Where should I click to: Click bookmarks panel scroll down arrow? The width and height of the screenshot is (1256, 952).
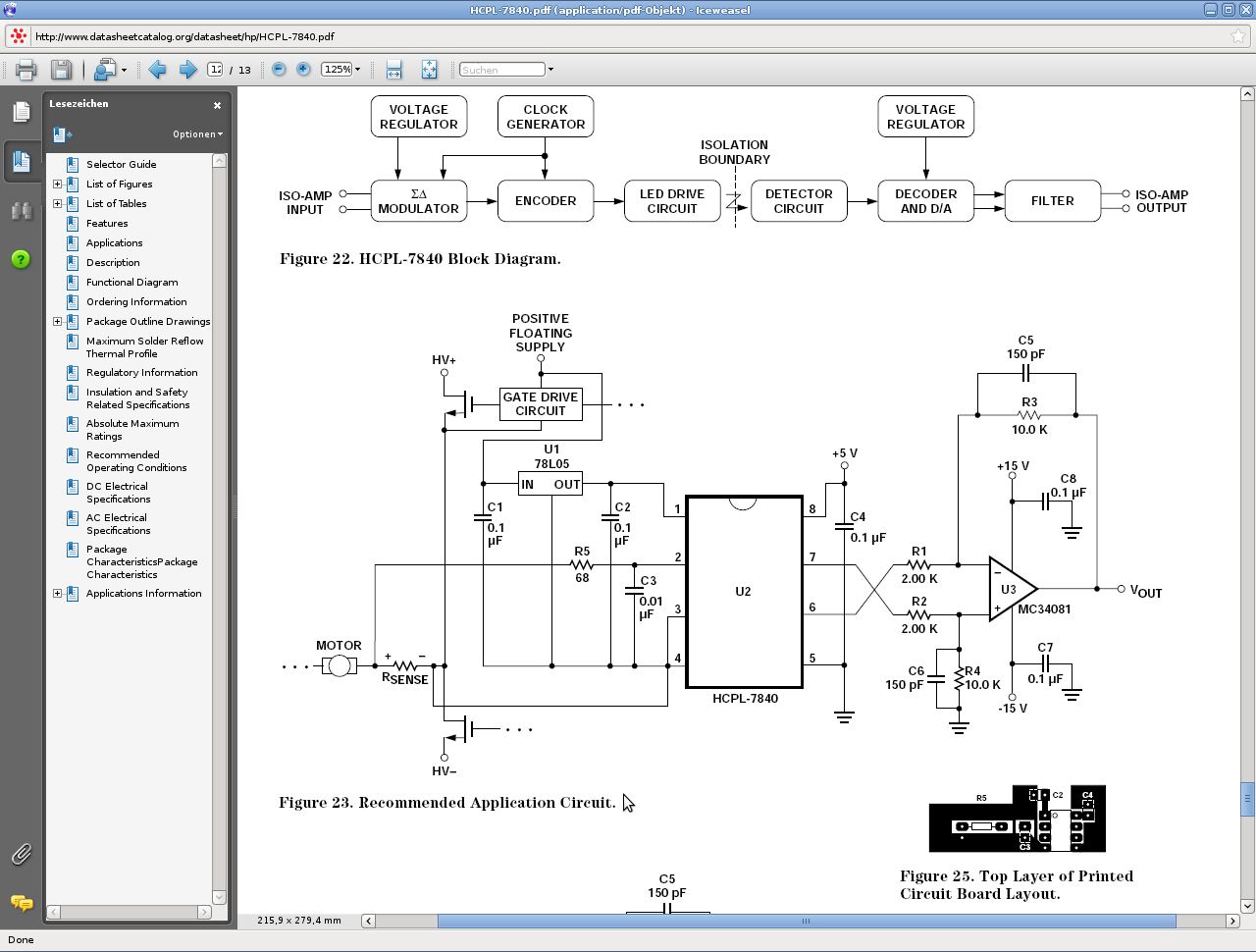(219, 897)
